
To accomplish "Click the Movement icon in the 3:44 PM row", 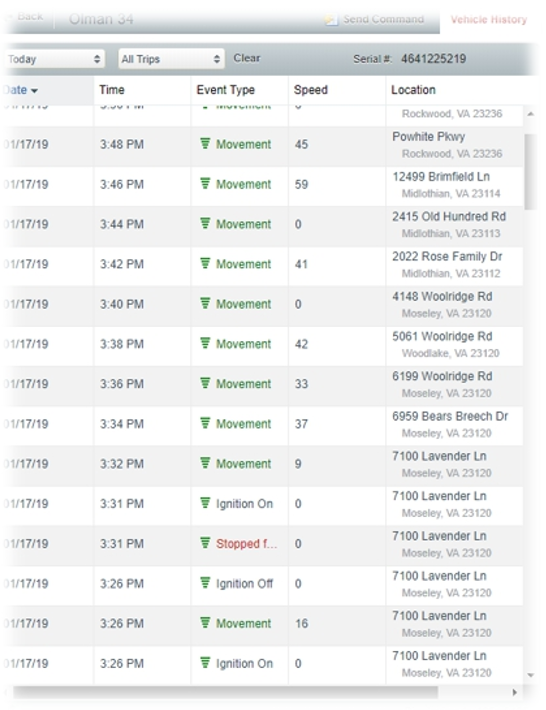I will [205, 223].
